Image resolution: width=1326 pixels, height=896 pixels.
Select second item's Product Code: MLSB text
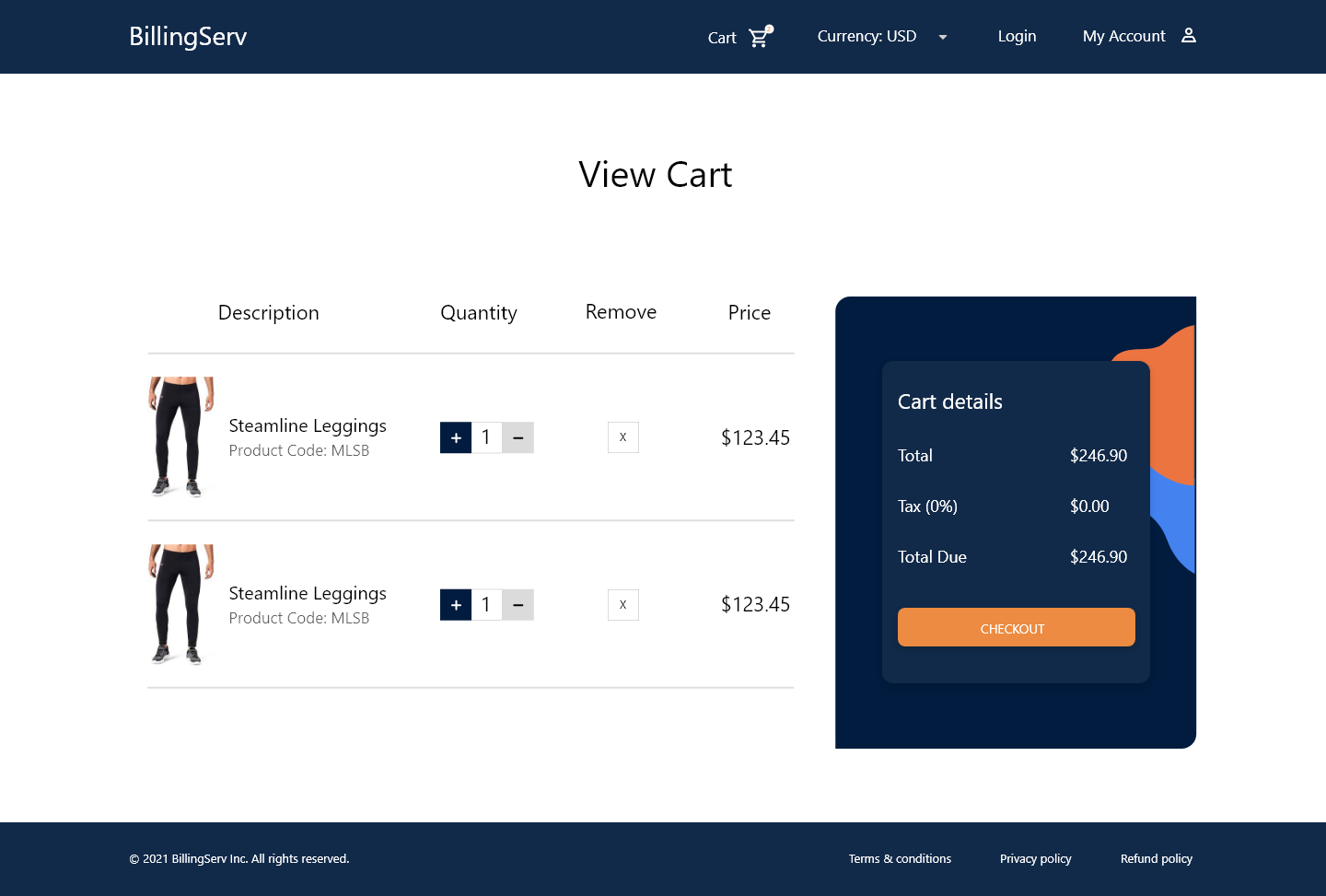tap(298, 618)
